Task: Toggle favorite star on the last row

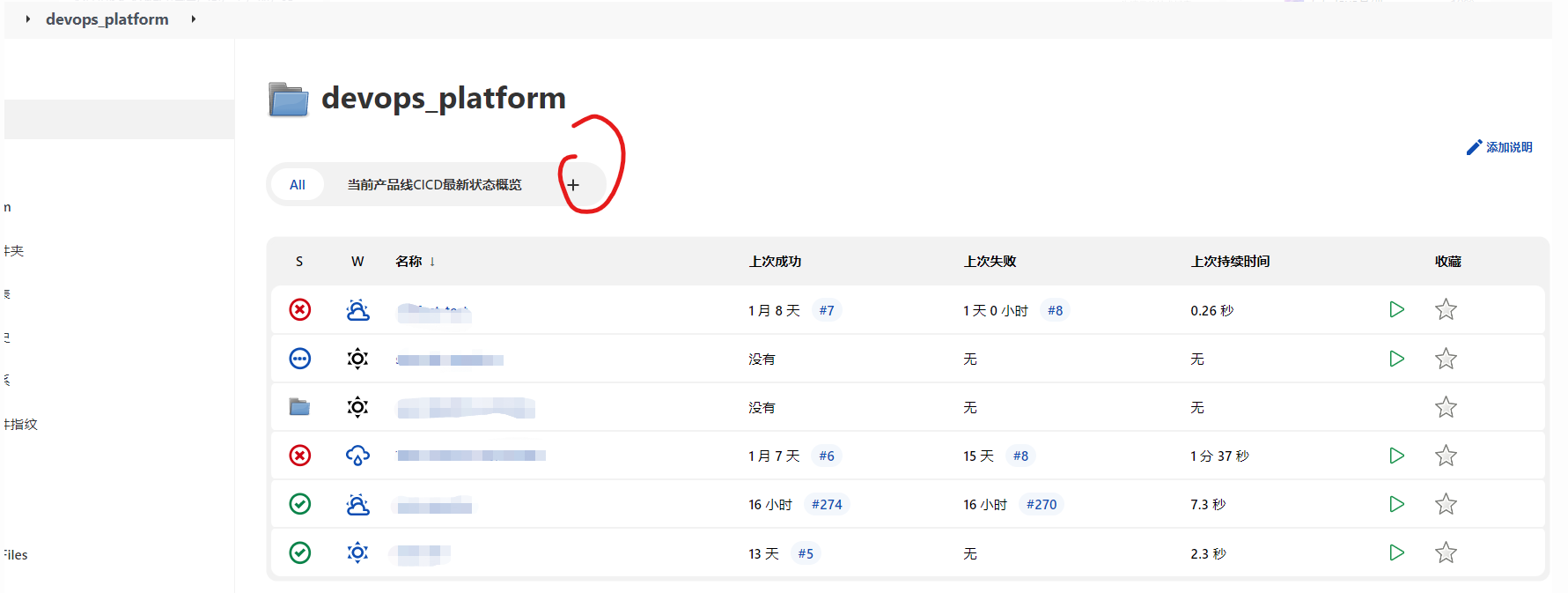Action: [x=1446, y=553]
